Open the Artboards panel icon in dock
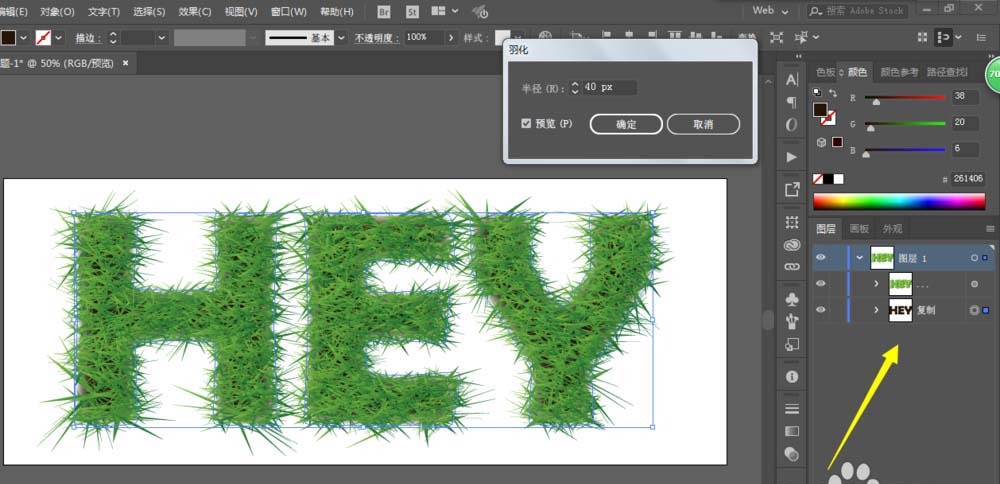The width and height of the screenshot is (1000, 484). click(x=791, y=222)
